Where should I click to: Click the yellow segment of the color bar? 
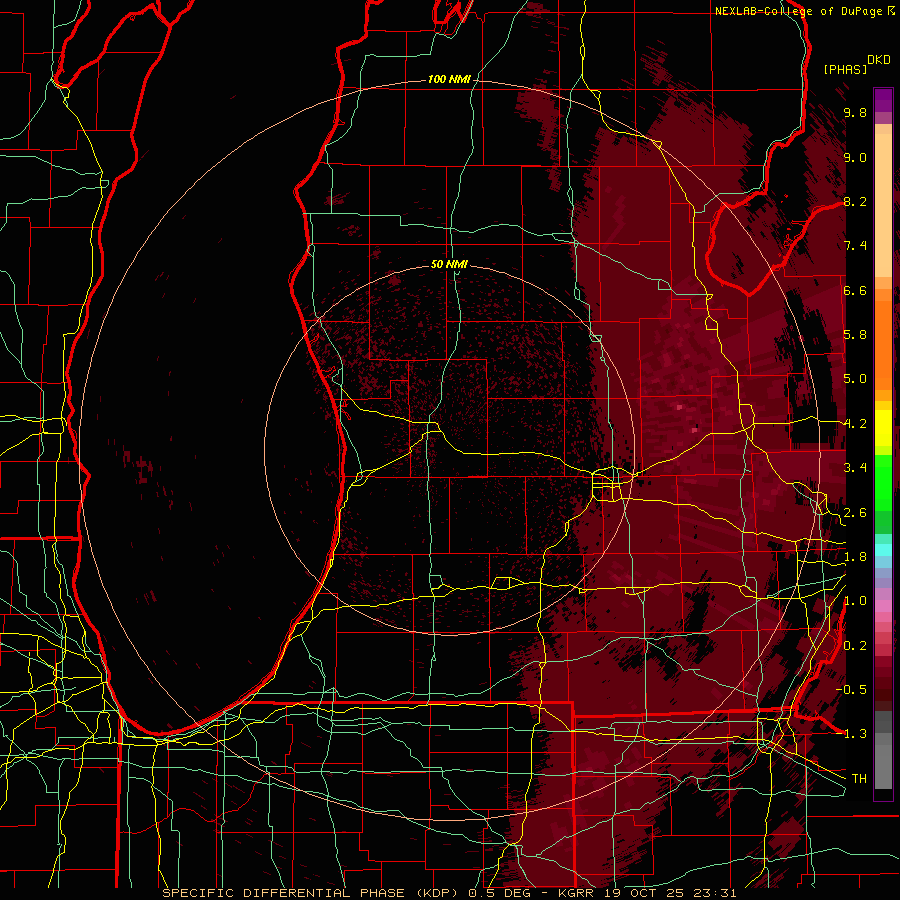pyautogui.click(x=883, y=428)
